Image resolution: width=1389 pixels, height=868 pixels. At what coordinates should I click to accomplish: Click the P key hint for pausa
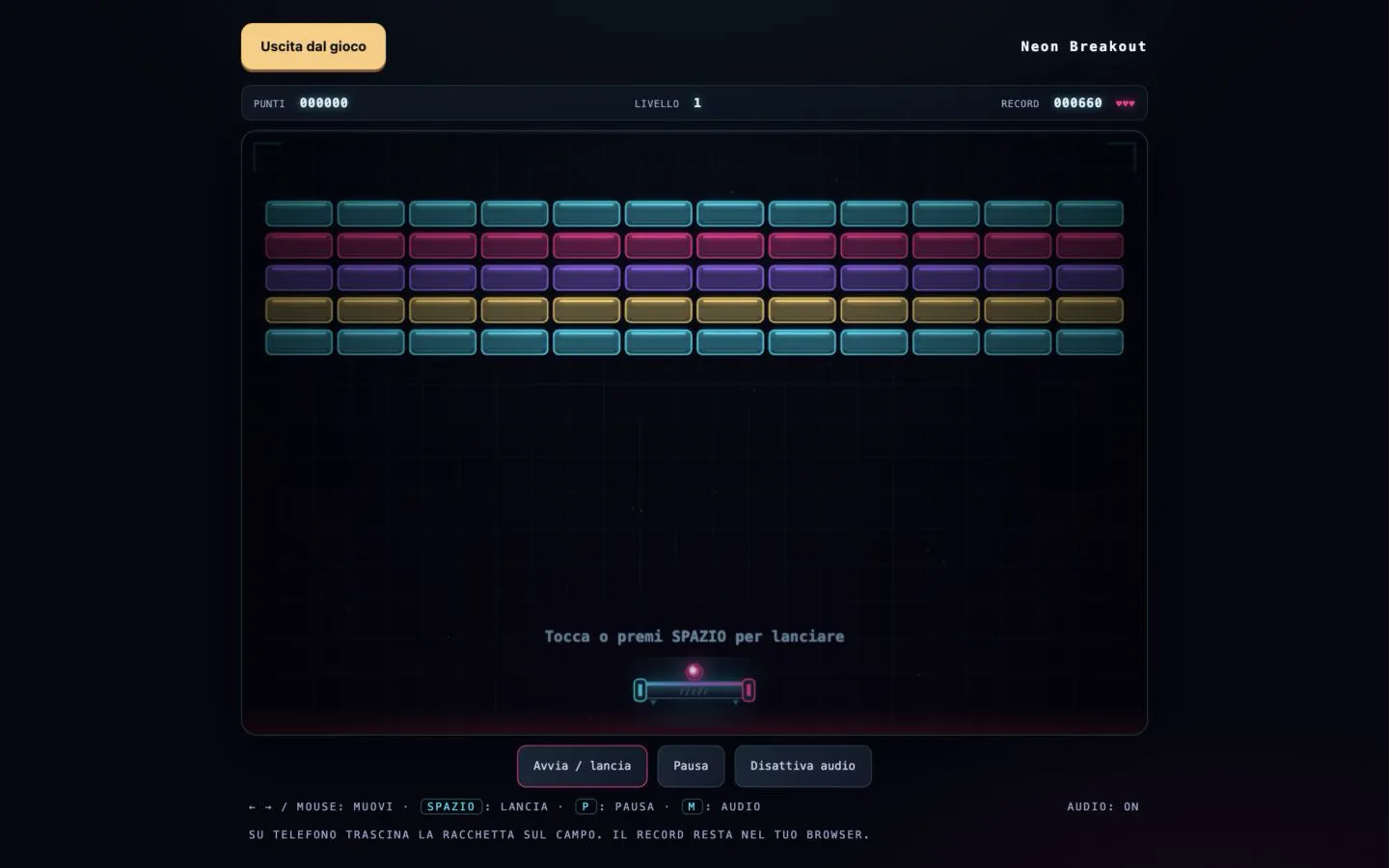click(586, 806)
